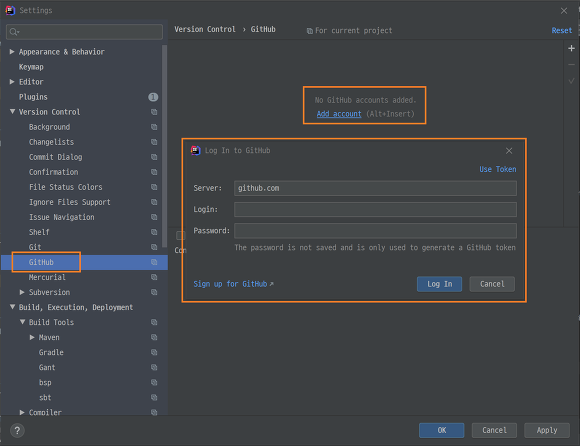Click the plus icon to add account
This screenshot has height=446, width=580.
tap(571, 48)
